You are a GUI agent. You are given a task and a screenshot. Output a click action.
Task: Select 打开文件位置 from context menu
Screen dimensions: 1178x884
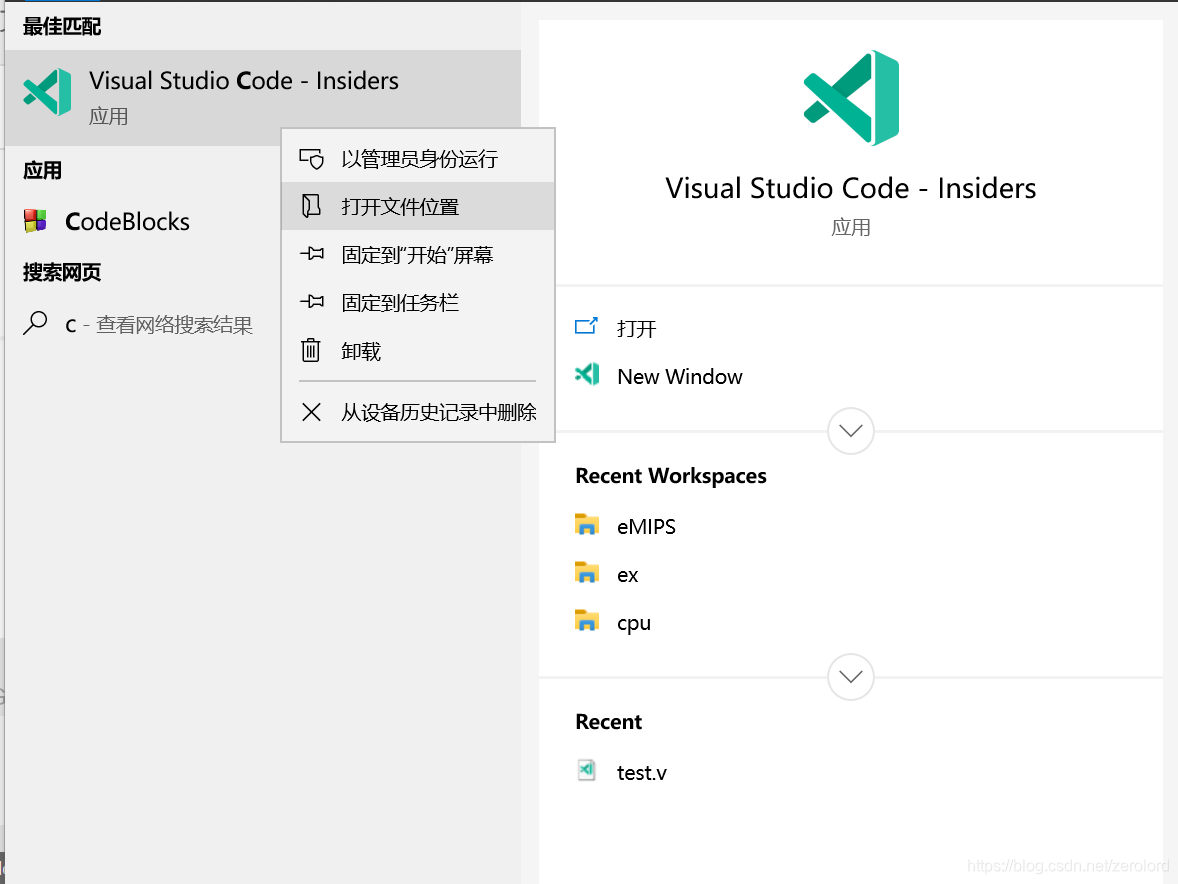click(400, 207)
